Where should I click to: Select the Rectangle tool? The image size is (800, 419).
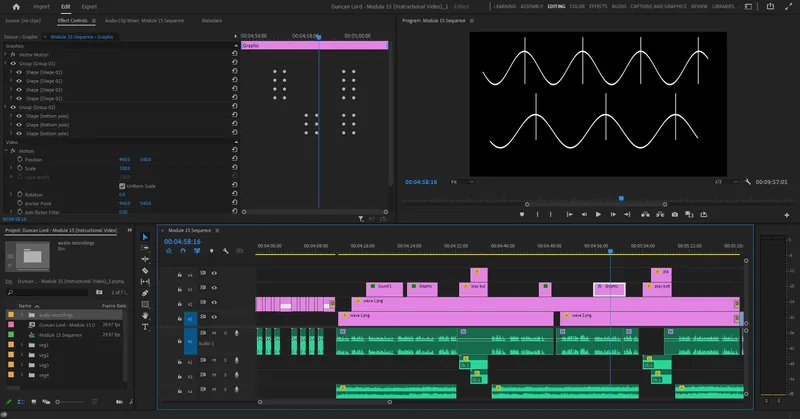point(145,305)
